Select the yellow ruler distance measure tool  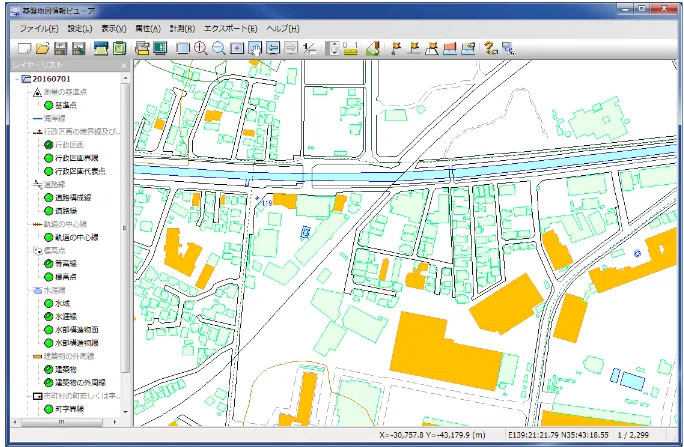(x=350, y=48)
